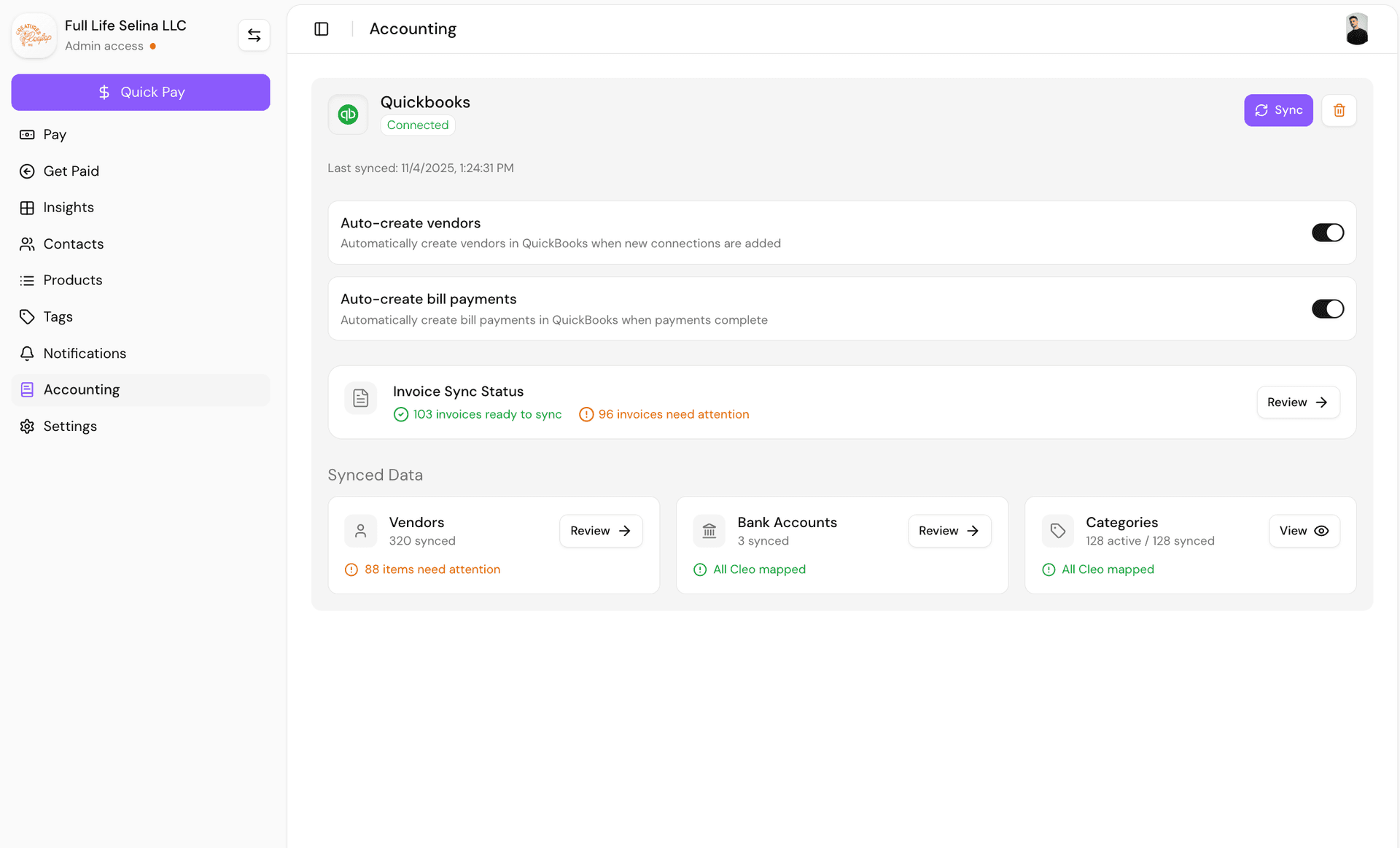
Task: Click the profile avatar
Action: [1356, 29]
